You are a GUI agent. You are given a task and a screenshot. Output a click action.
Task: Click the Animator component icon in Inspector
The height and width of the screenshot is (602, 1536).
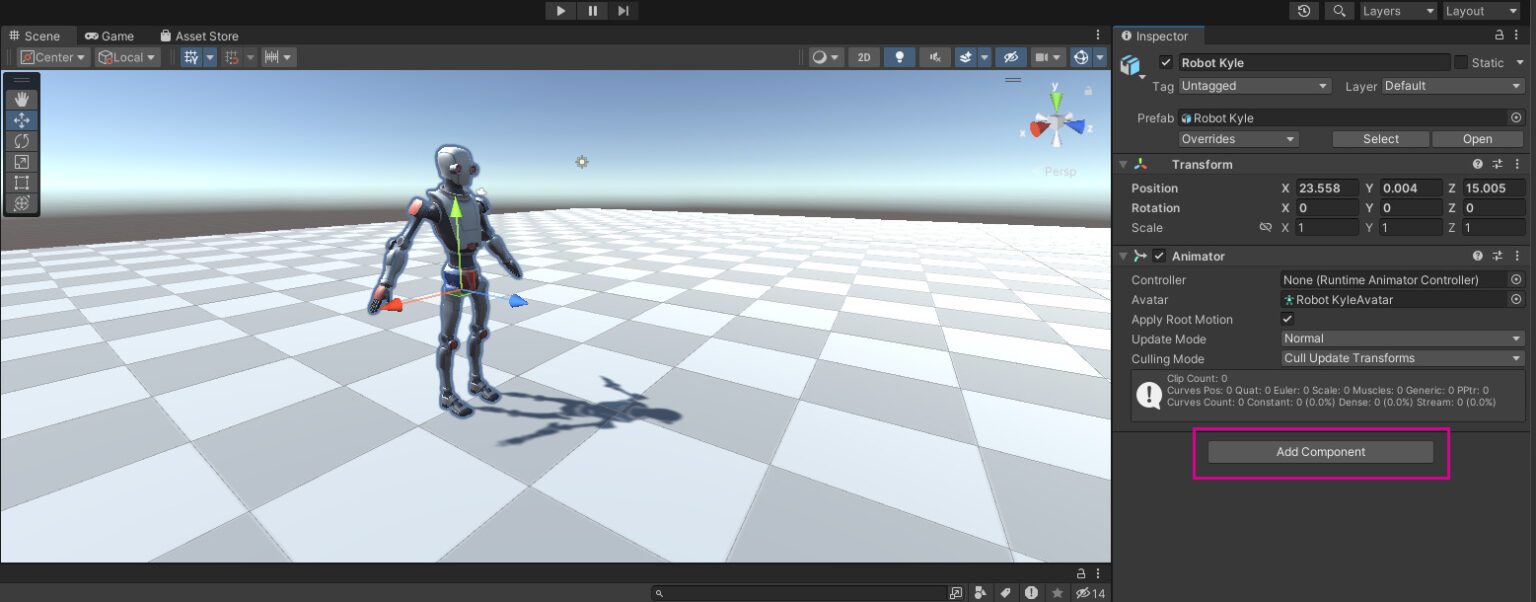click(1140, 256)
